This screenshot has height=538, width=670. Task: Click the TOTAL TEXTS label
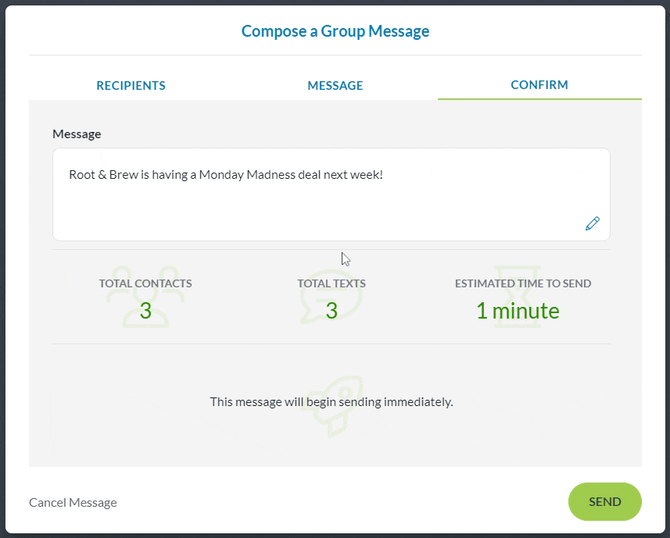tap(331, 283)
